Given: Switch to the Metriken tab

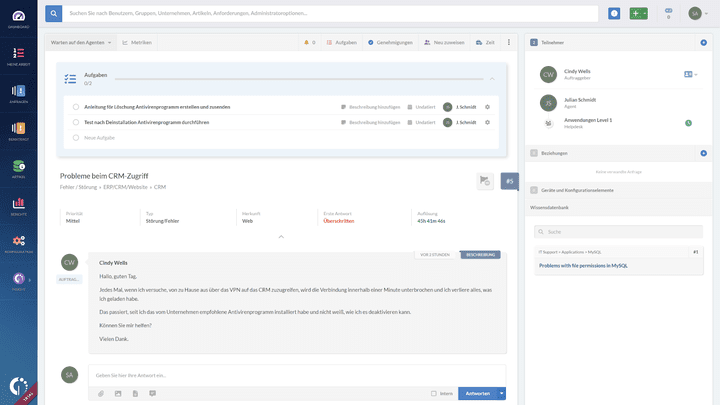Looking at the screenshot, I should click(137, 43).
